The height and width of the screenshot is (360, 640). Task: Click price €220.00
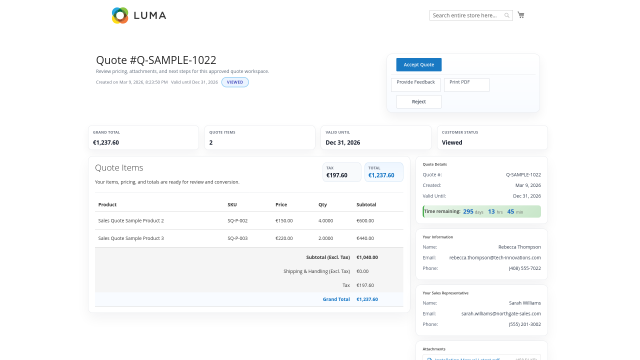tap(284, 238)
